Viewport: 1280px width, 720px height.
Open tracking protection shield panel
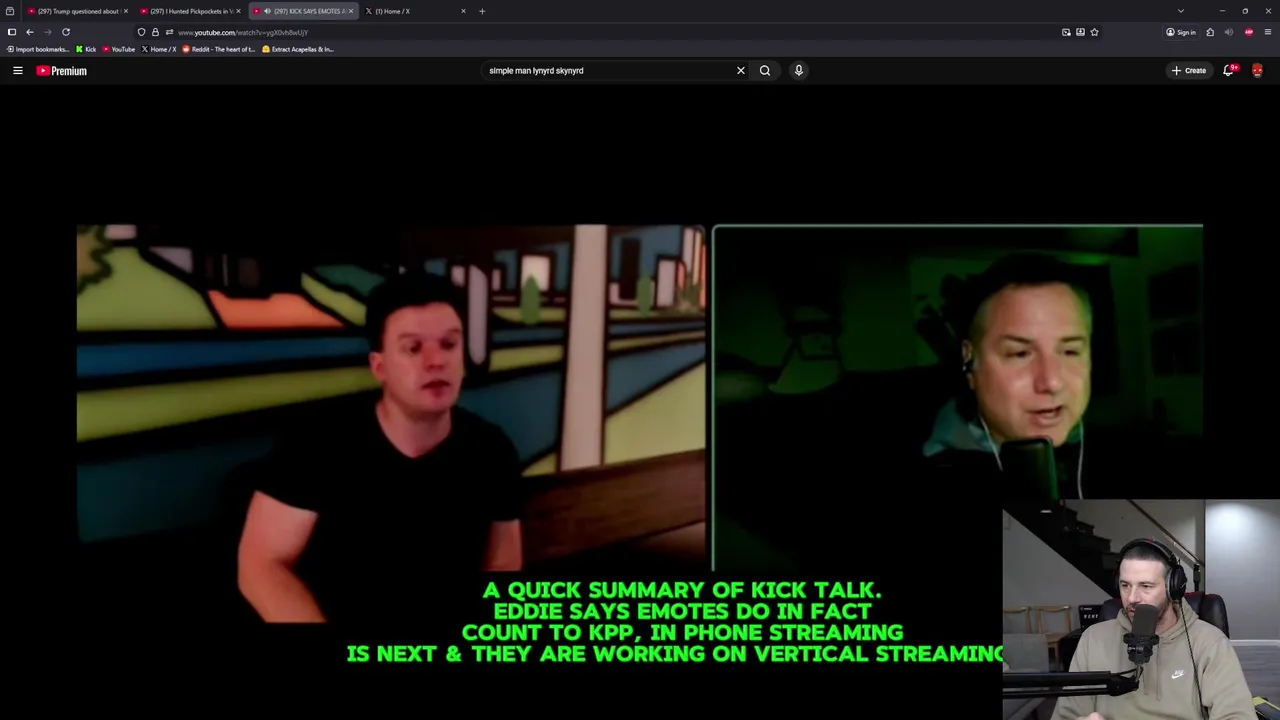click(x=141, y=32)
